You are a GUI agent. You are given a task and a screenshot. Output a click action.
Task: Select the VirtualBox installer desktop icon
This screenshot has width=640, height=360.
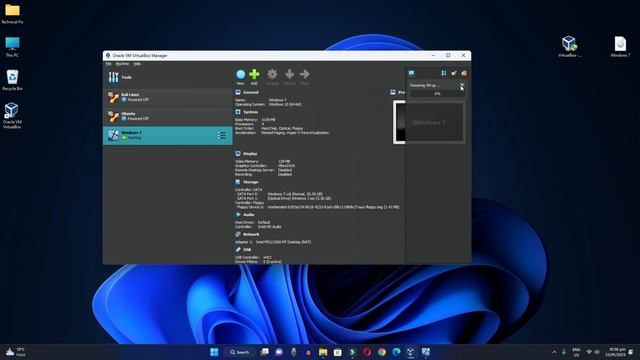click(569, 46)
